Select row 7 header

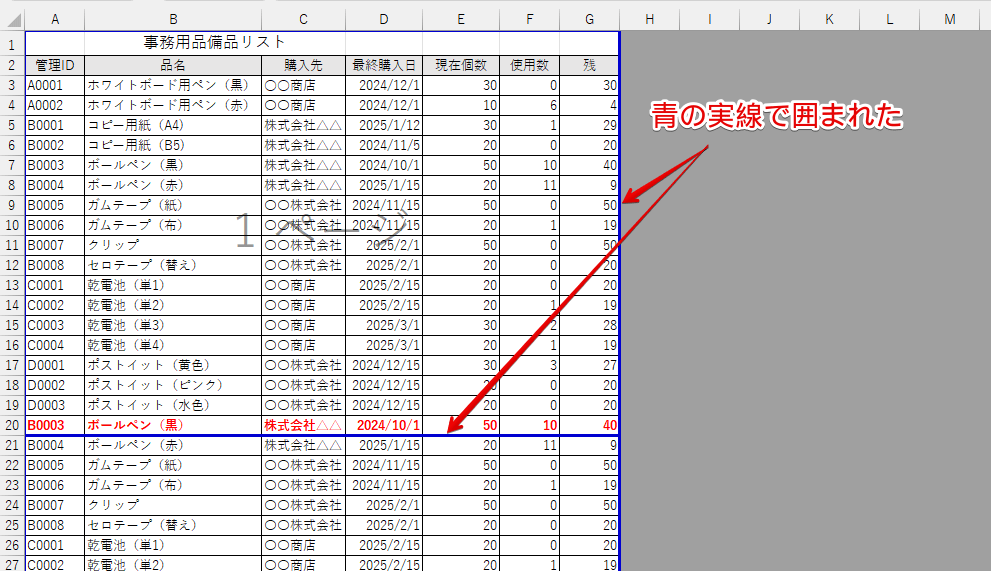click(12, 165)
